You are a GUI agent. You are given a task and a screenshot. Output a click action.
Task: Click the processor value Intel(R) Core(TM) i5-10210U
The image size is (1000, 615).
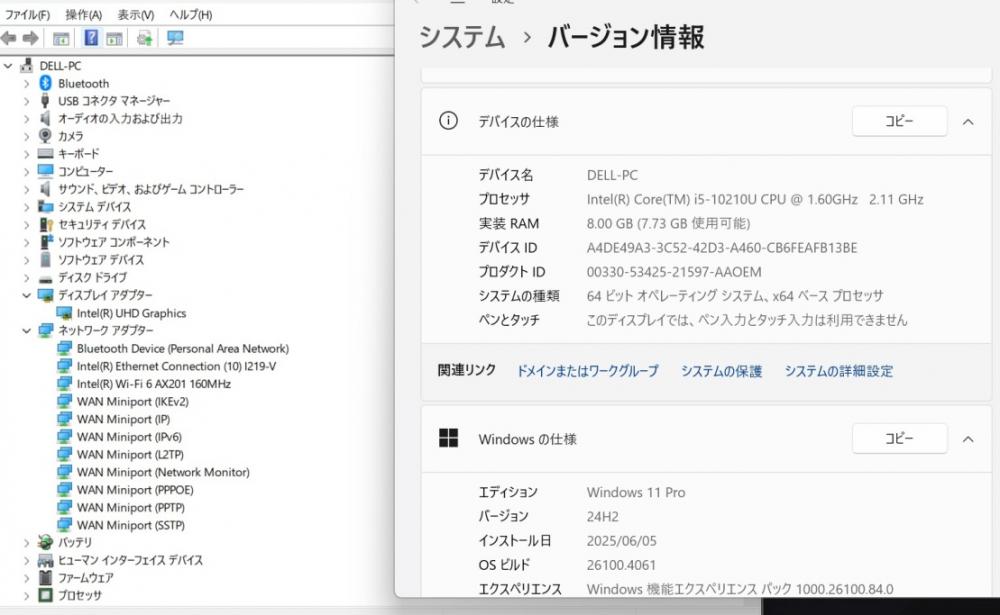click(x=755, y=200)
